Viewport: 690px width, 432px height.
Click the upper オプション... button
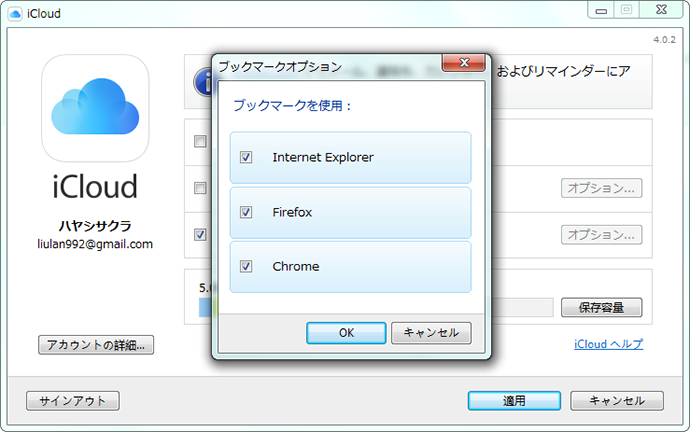[602, 188]
